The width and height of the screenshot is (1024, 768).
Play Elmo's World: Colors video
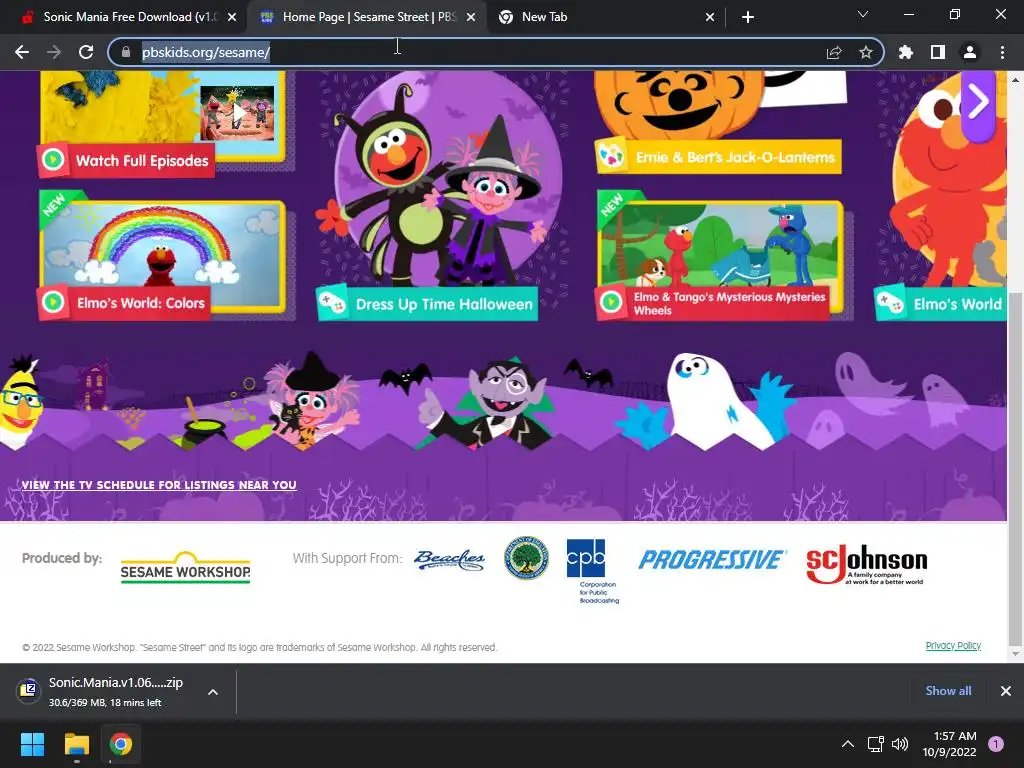coord(124,303)
